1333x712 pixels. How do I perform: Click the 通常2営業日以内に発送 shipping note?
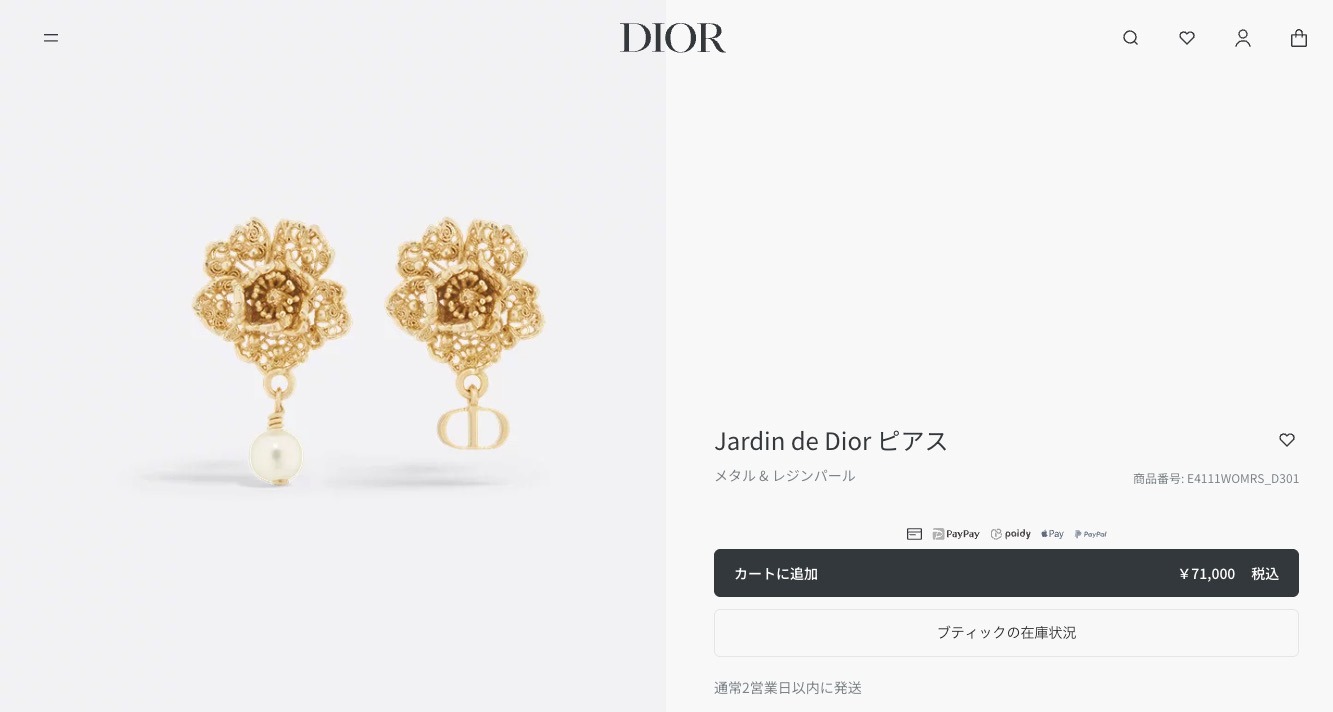(x=788, y=688)
